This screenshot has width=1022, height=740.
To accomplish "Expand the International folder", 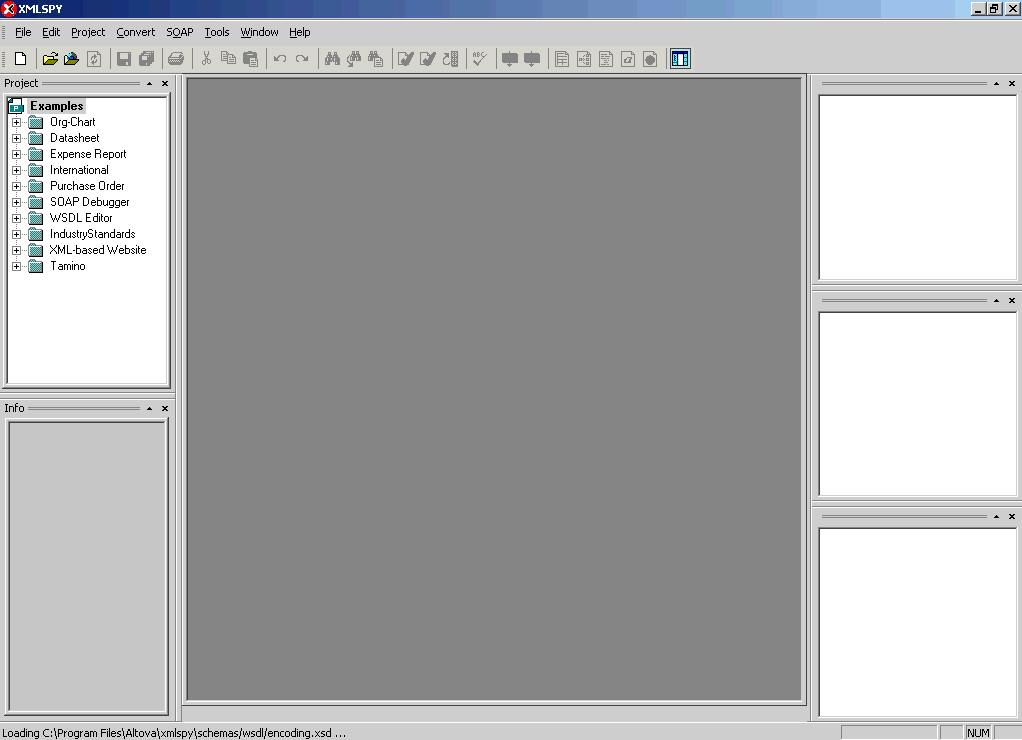I will [16, 170].
